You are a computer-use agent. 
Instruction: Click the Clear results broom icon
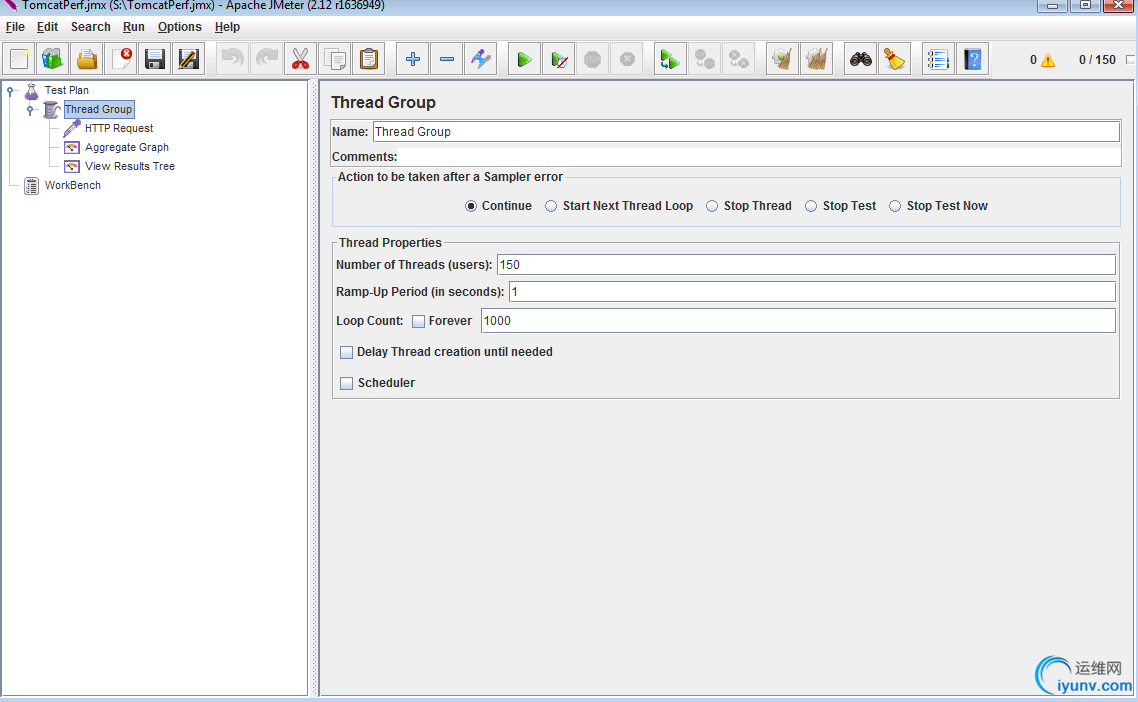(x=782, y=59)
